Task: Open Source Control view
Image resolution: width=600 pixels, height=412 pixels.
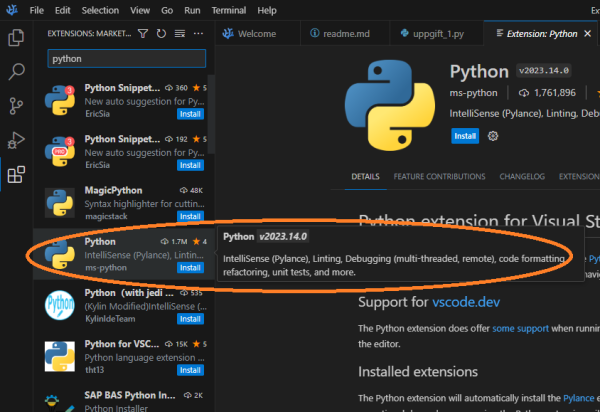Action: [16, 106]
